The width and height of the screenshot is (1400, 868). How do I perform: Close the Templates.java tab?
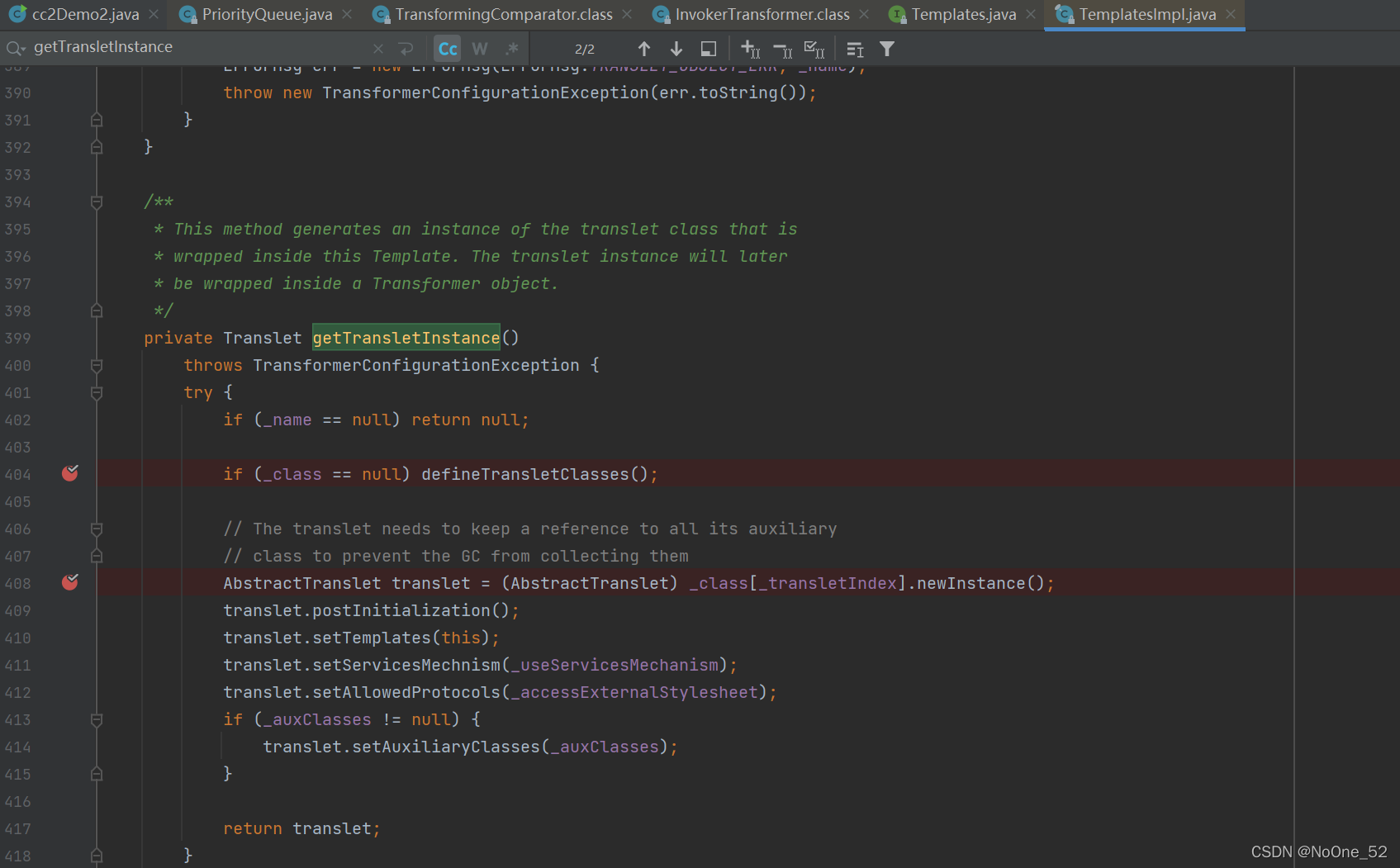coord(1031,15)
